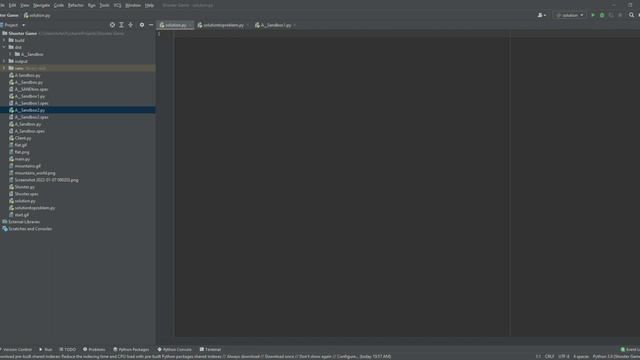The width and height of the screenshot is (640, 360).
Task: Expand the build folder
Action: 4,40
